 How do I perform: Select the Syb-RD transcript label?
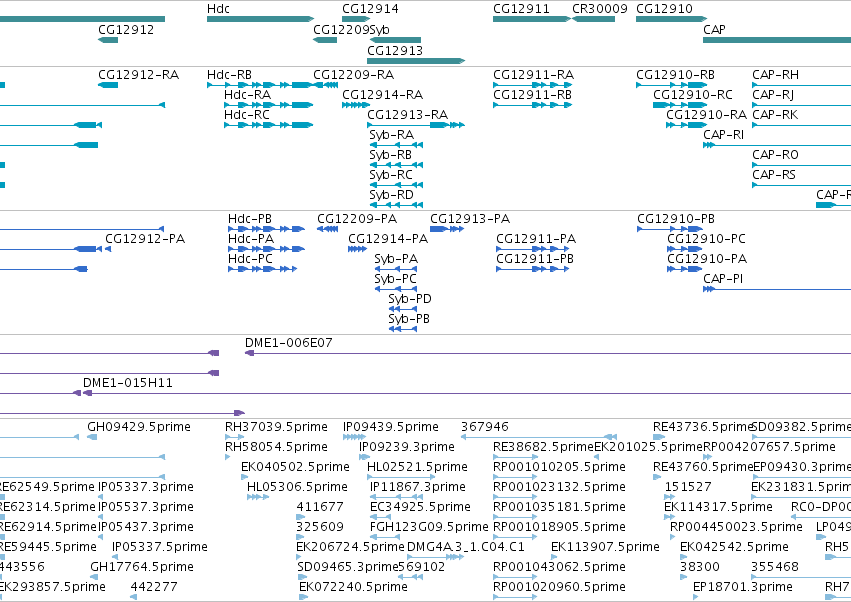pyautogui.click(x=391, y=194)
